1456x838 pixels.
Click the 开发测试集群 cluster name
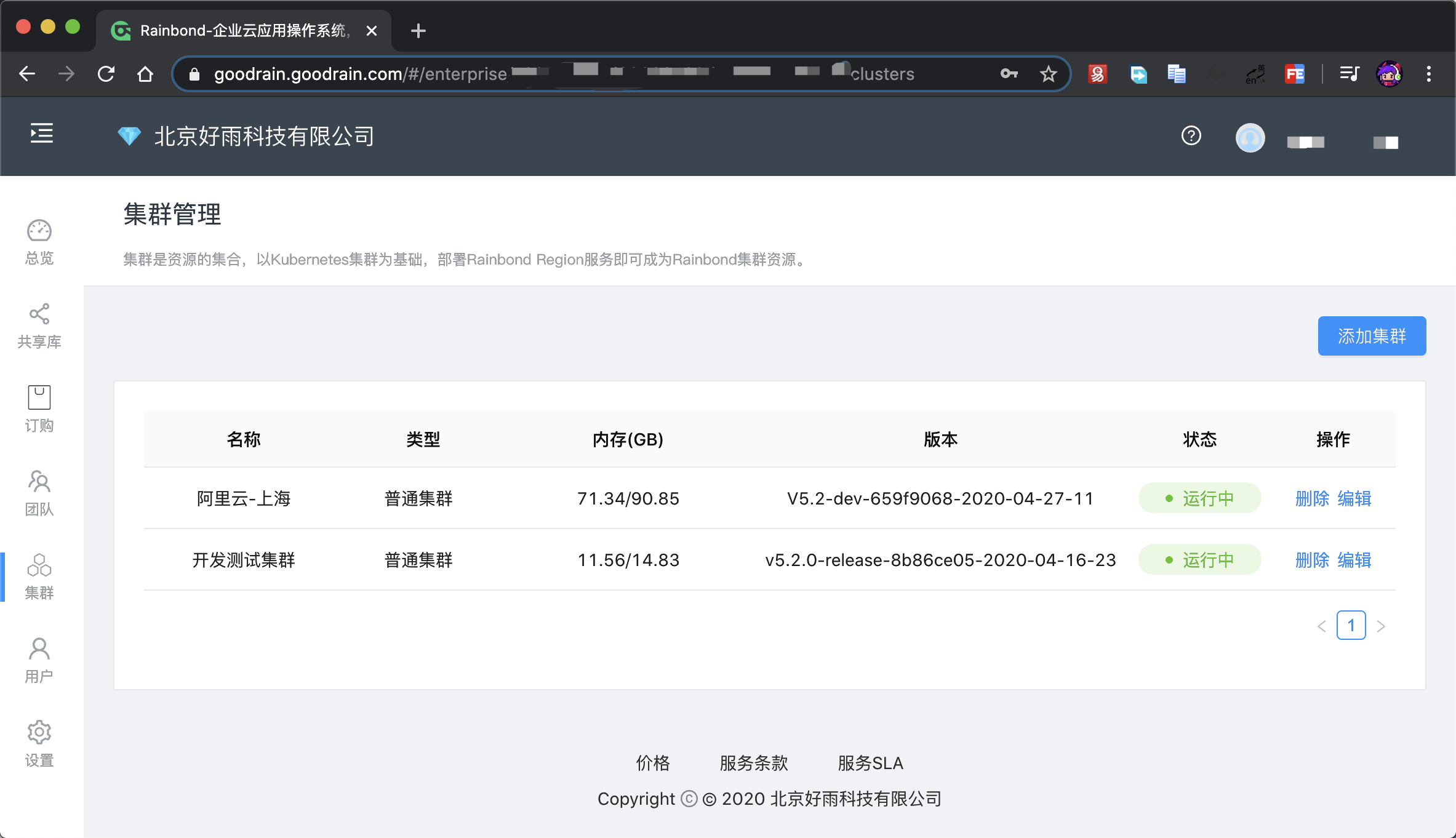tap(244, 560)
